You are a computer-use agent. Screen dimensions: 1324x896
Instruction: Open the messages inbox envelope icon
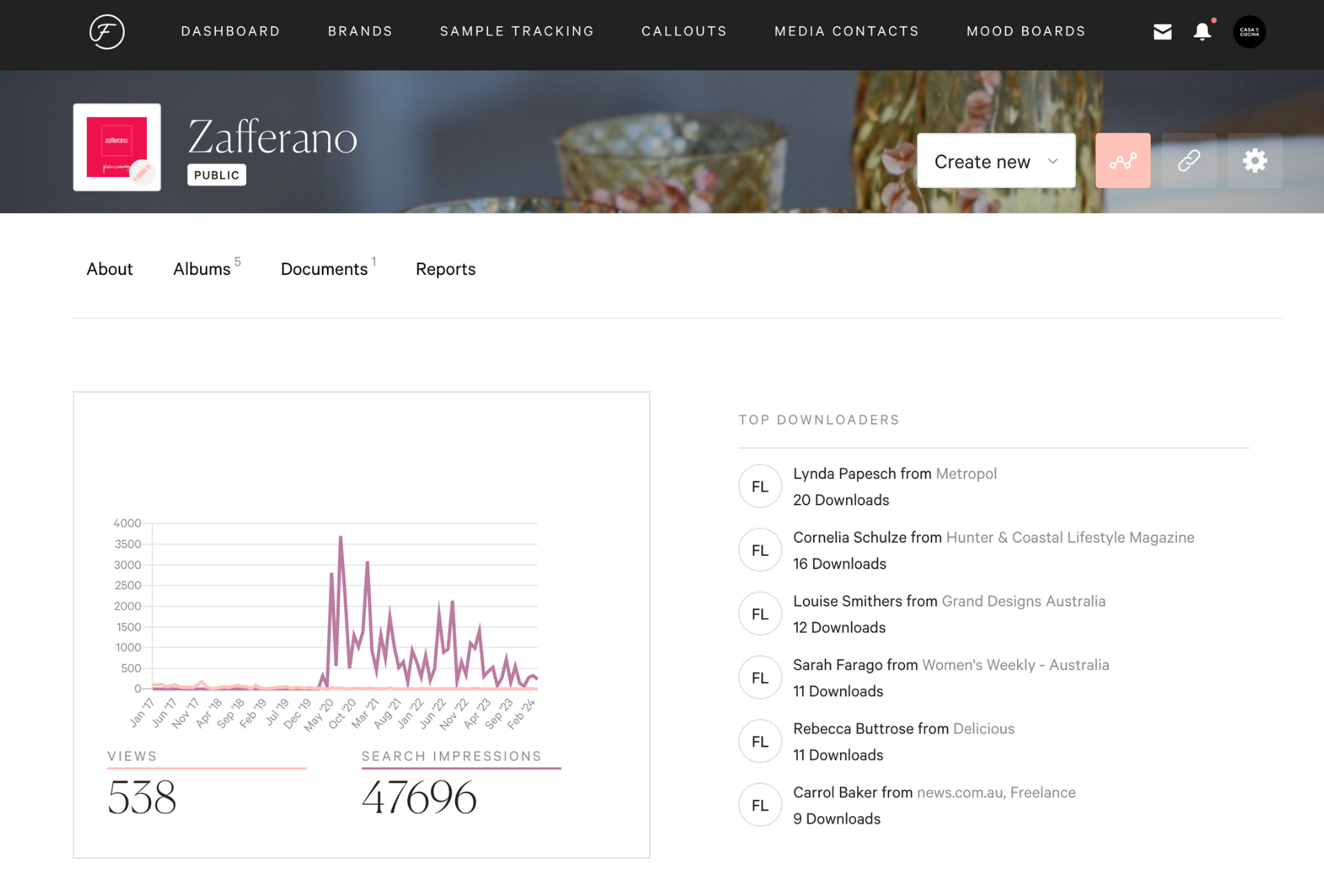[x=1162, y=31]
